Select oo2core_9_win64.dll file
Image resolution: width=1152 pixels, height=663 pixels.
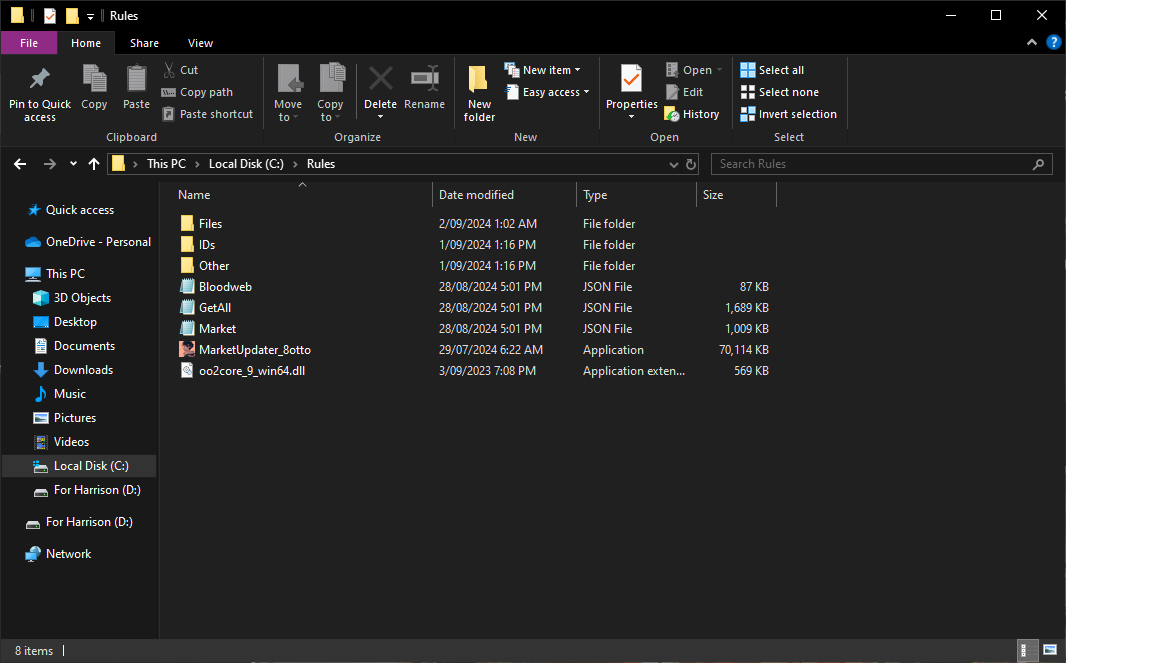pyautogui.click(x=242, y=371)
